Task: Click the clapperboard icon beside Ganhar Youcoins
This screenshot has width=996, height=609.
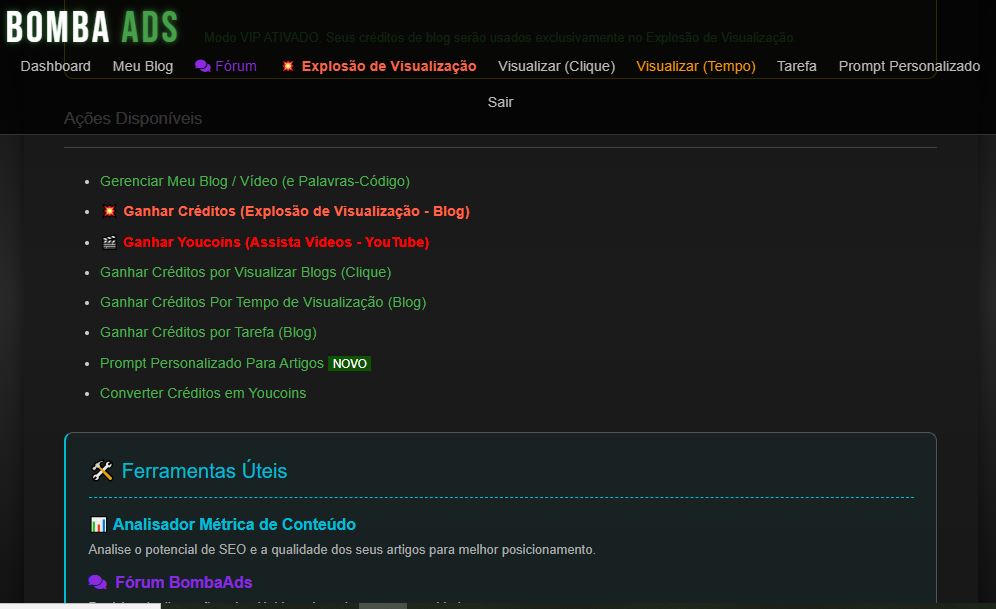Action: click(x=108, y=242)
